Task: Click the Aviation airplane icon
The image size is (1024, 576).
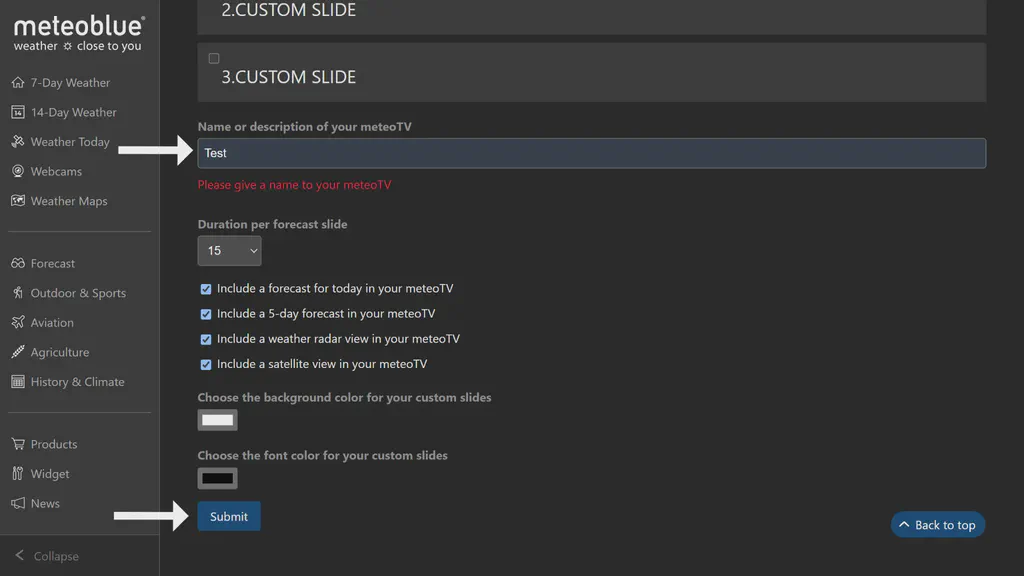Action: [18, 323]
